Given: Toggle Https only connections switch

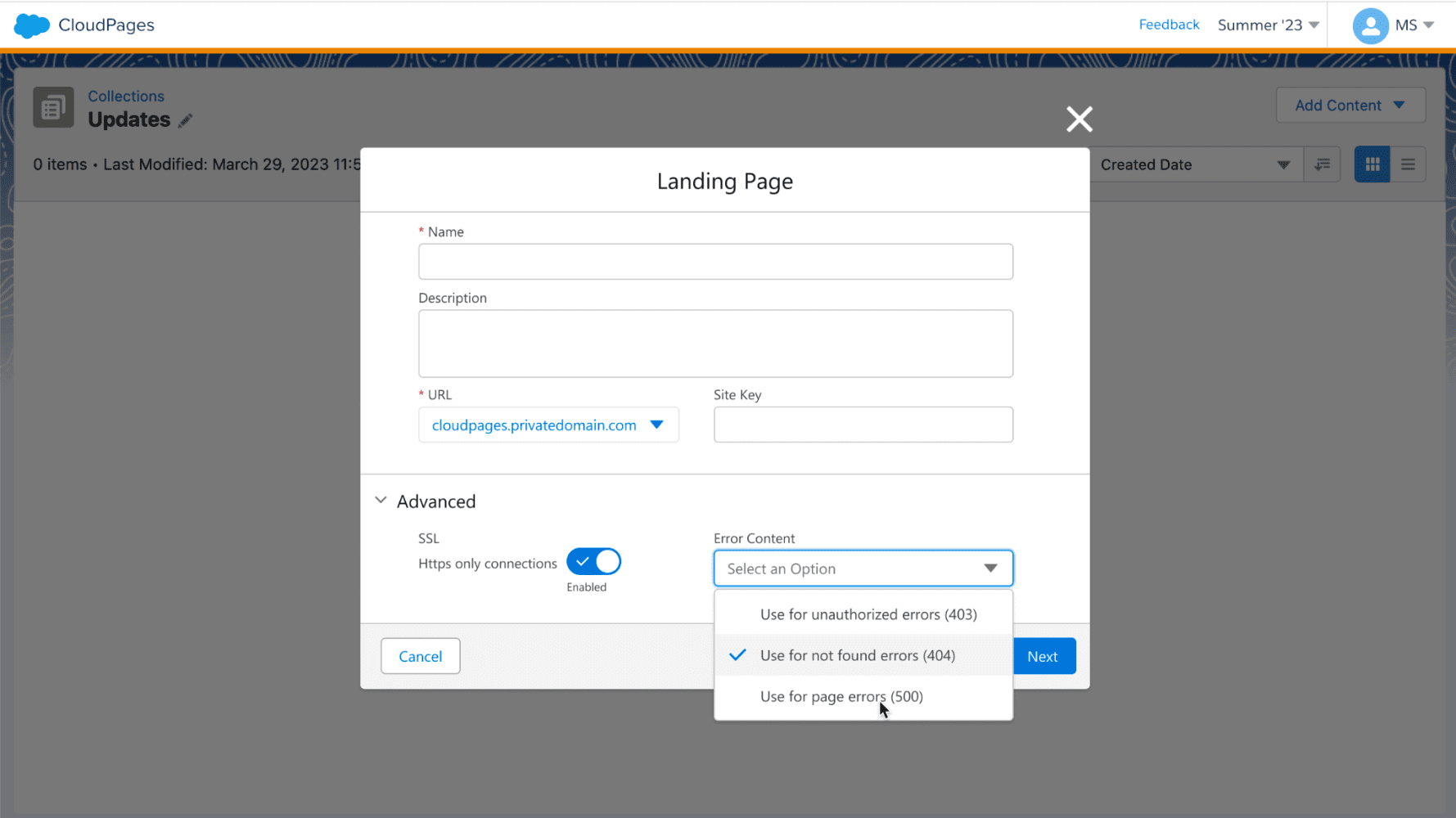Looking at the screenshot, I should pos(593,562).
